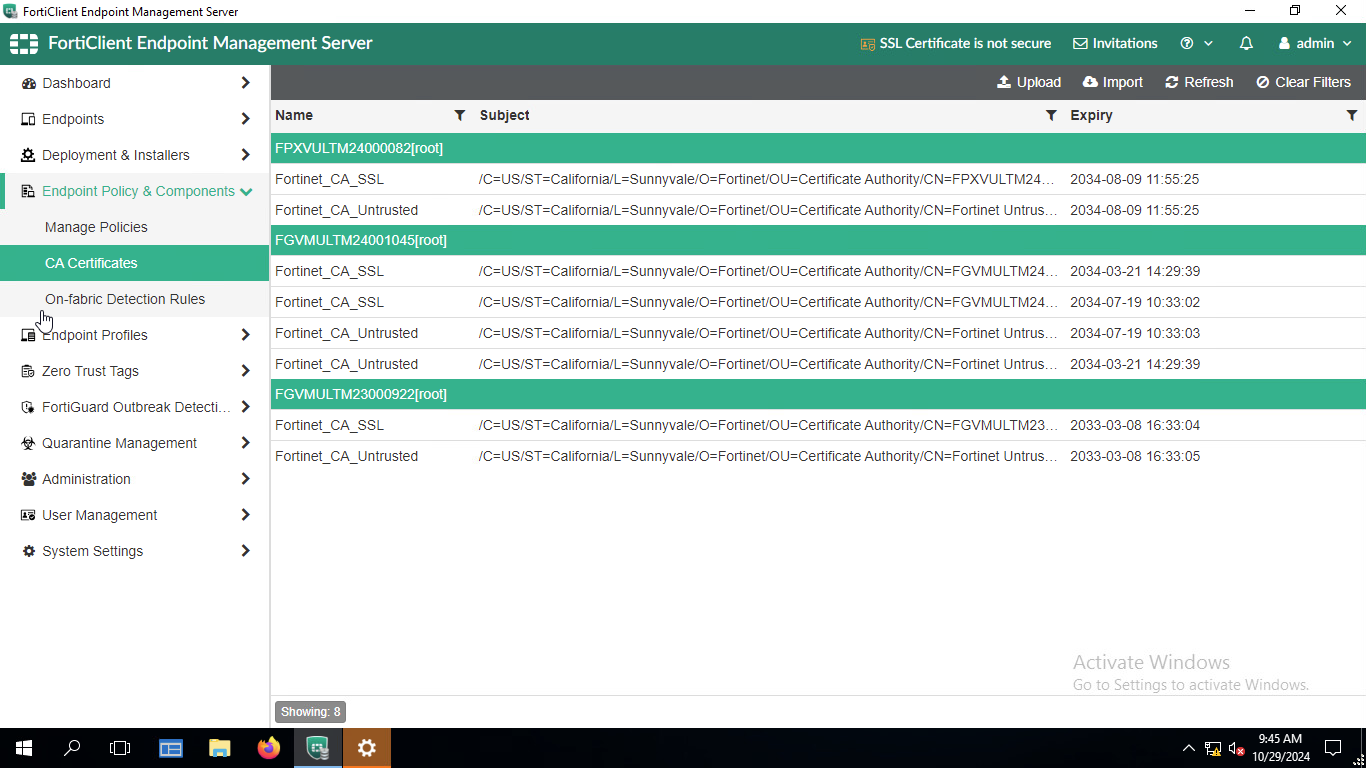Expand the Endpoints section chevron

245,119
